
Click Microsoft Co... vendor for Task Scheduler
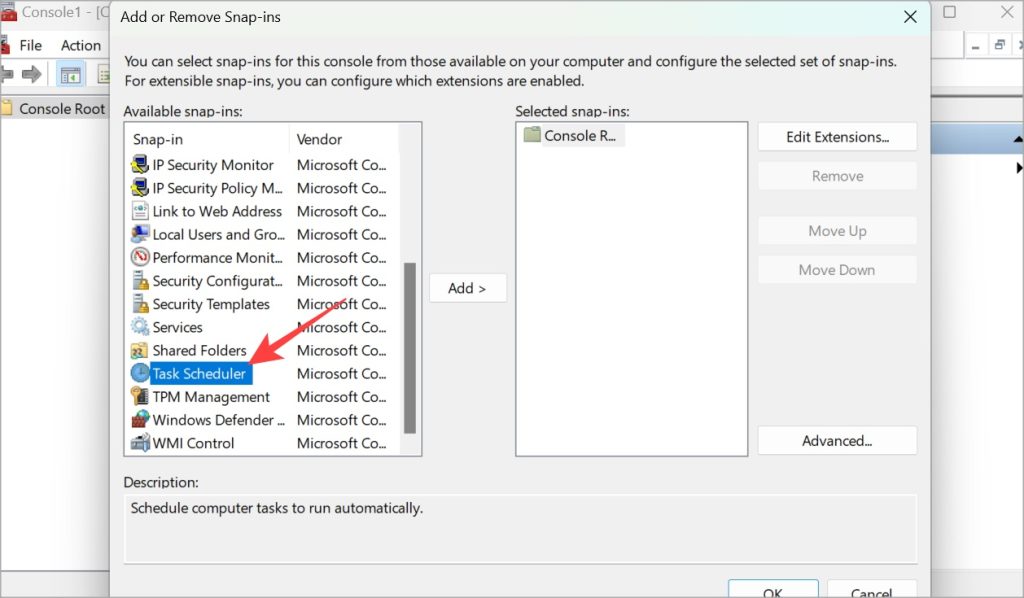[x=342, y=373]
